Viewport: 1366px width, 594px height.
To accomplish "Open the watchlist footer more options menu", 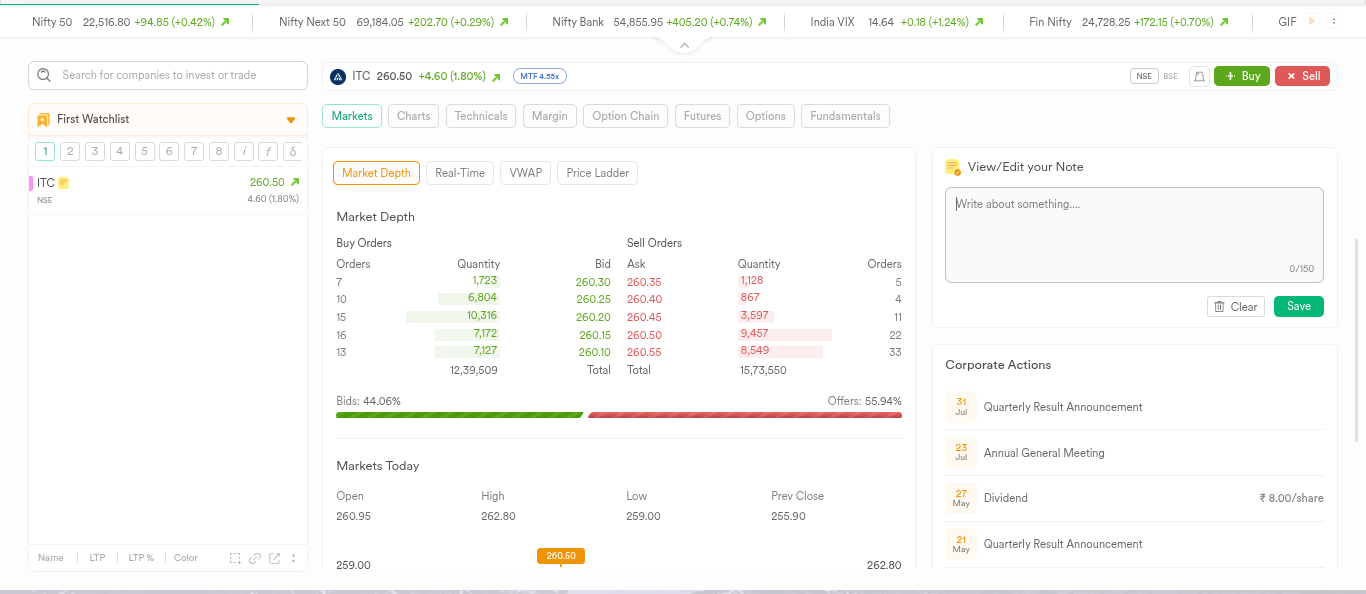I will point(293,558).
